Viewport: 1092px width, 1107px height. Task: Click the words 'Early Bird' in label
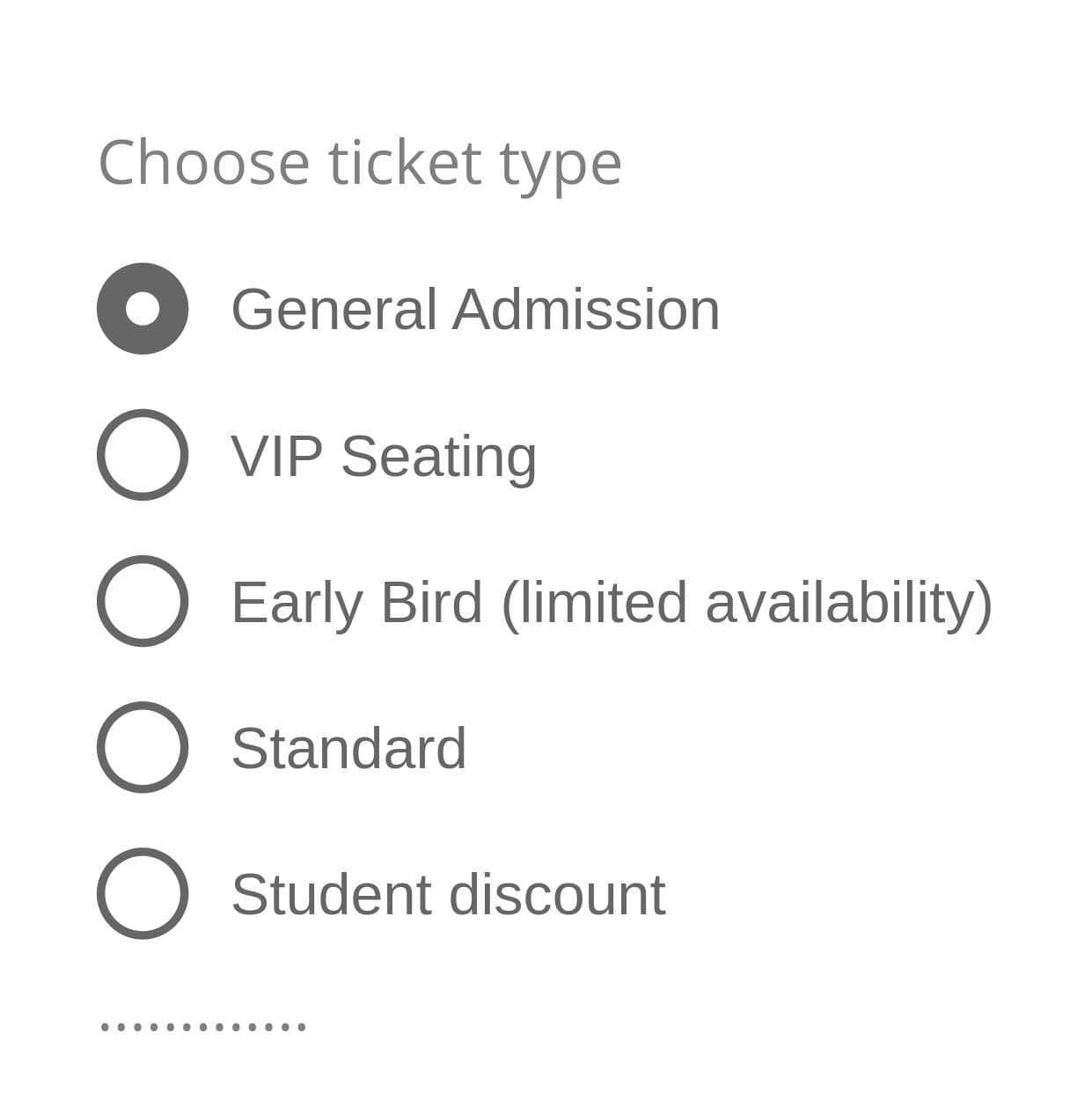(x=356, y=603)
